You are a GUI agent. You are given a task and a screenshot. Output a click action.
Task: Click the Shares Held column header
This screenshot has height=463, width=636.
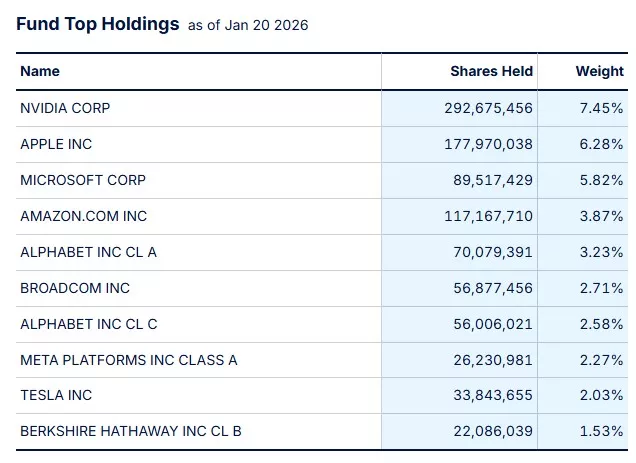pos(491,71)
